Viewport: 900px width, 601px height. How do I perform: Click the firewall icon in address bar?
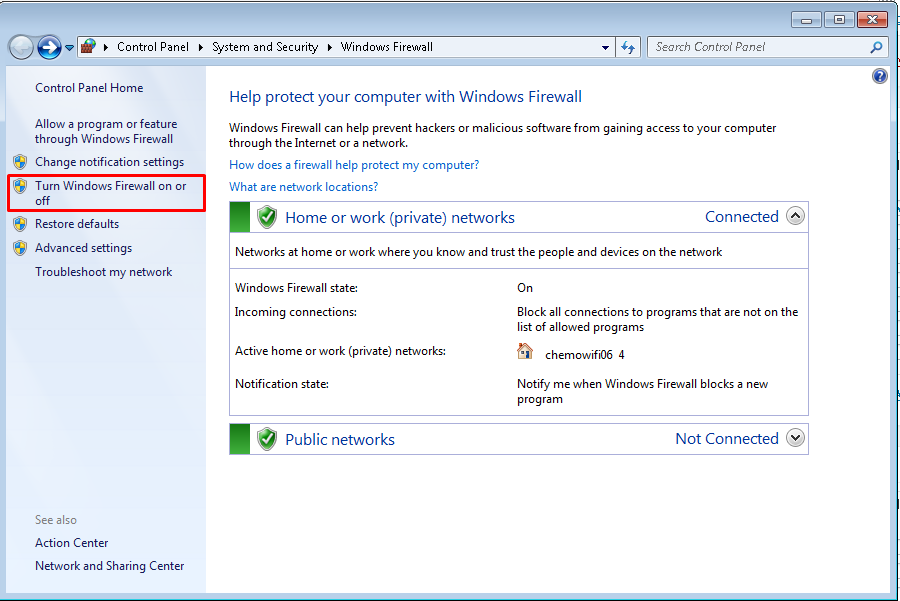(89, 47)
